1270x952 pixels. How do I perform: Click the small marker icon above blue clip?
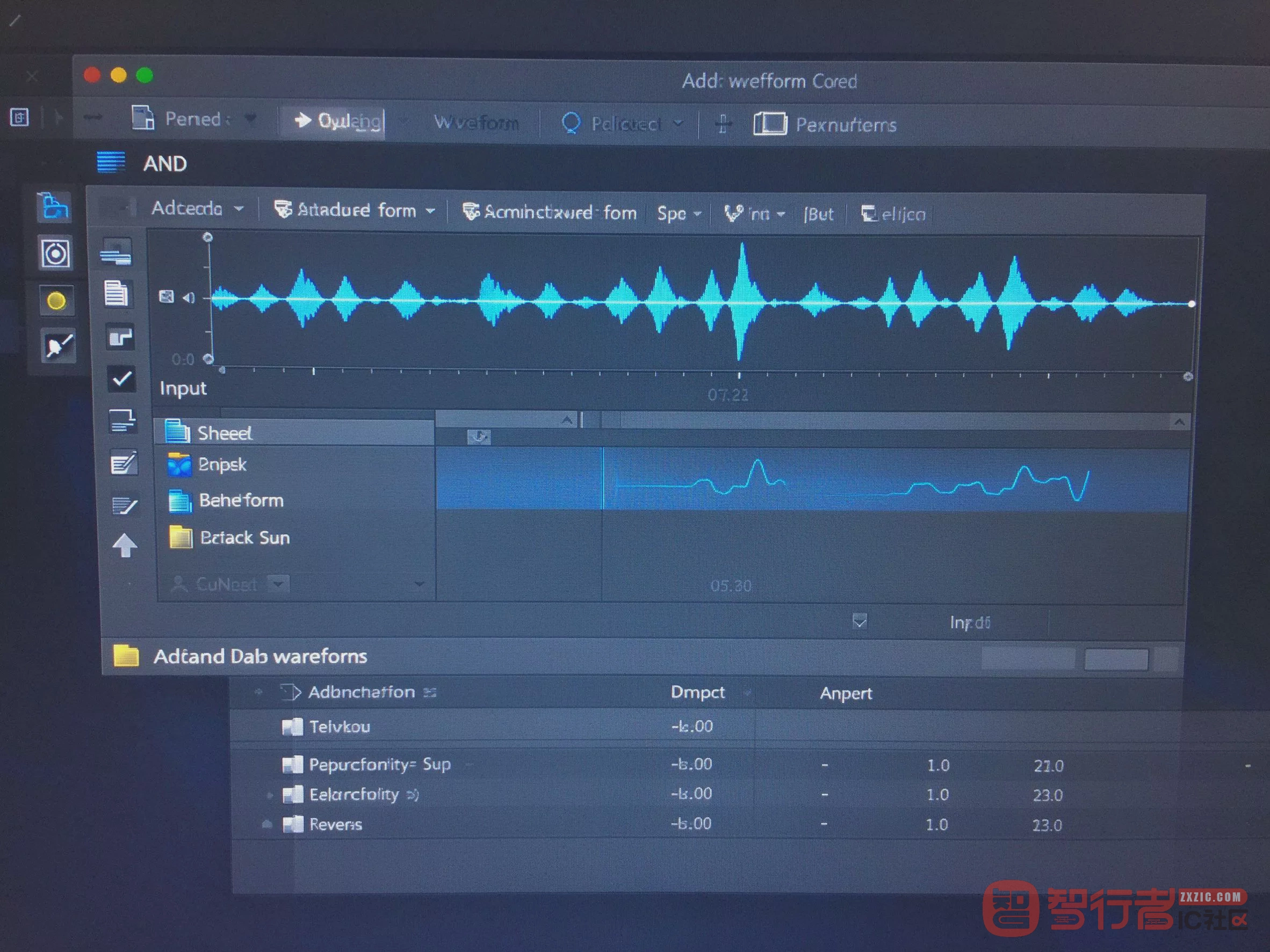(479, 437)
